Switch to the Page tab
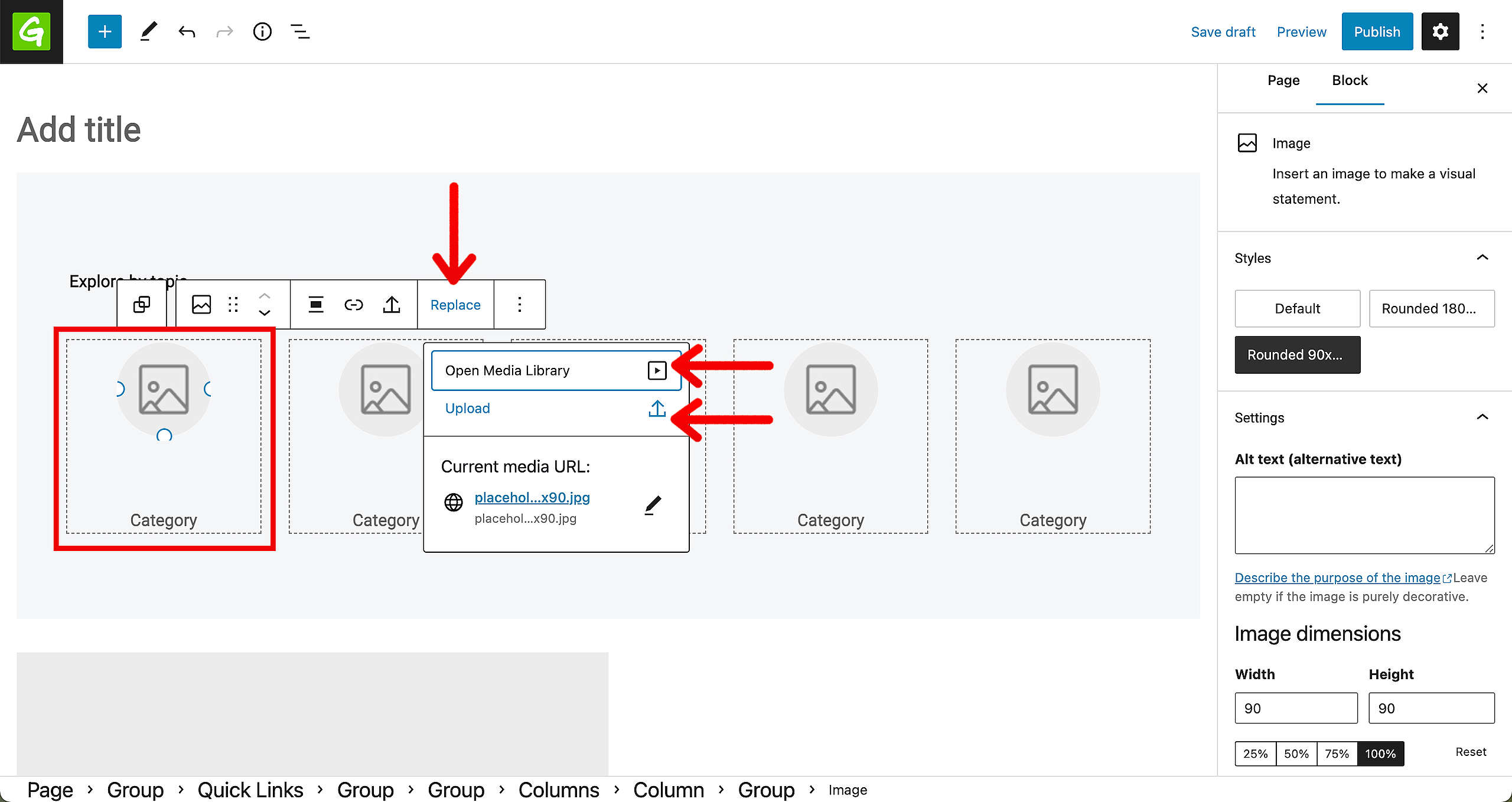Viewport: 1512px width, 802px height. click(x=1283, y=80)
